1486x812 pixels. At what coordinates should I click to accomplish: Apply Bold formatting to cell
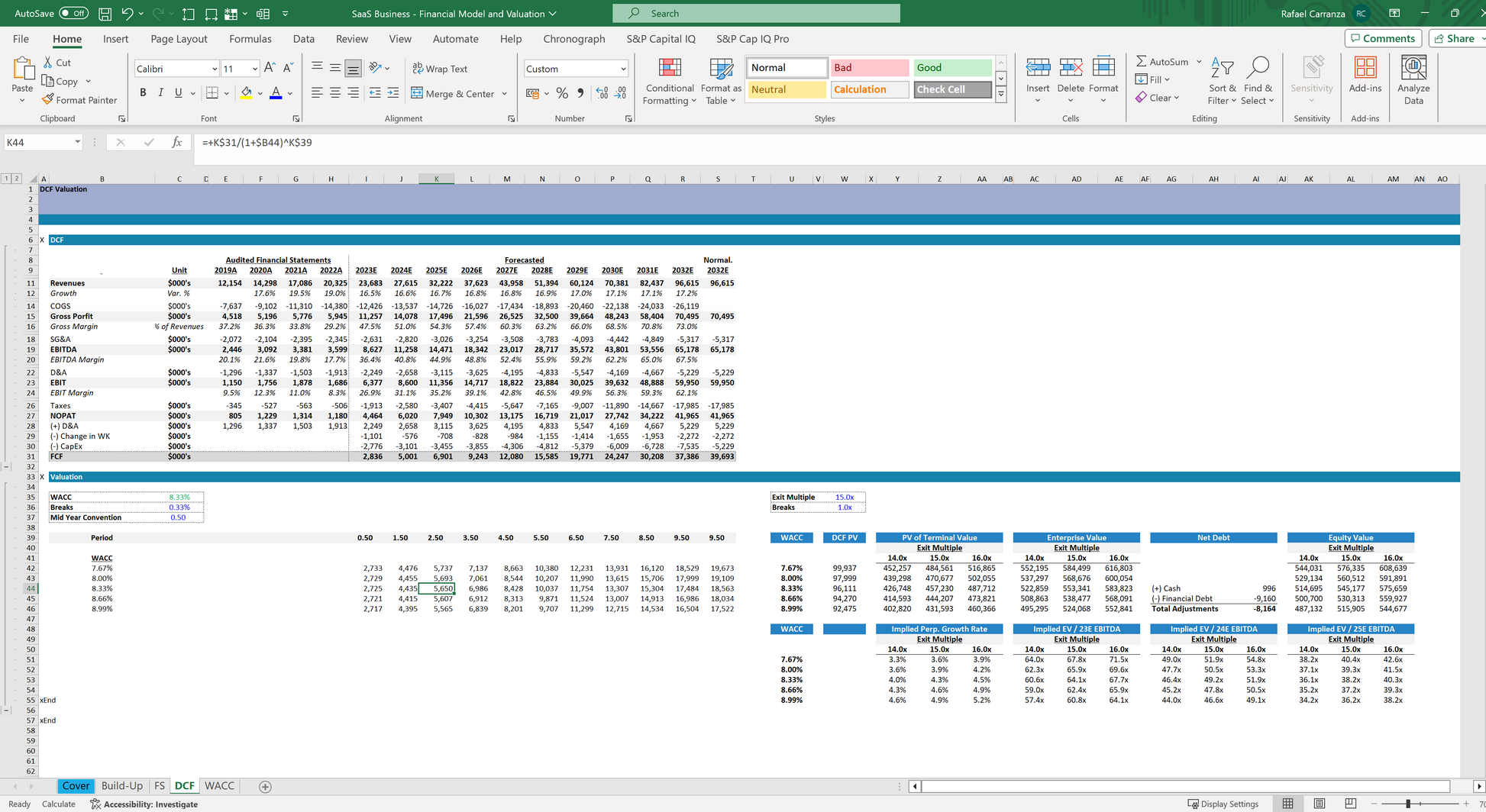pyautogui.click(x=143, y=93)
